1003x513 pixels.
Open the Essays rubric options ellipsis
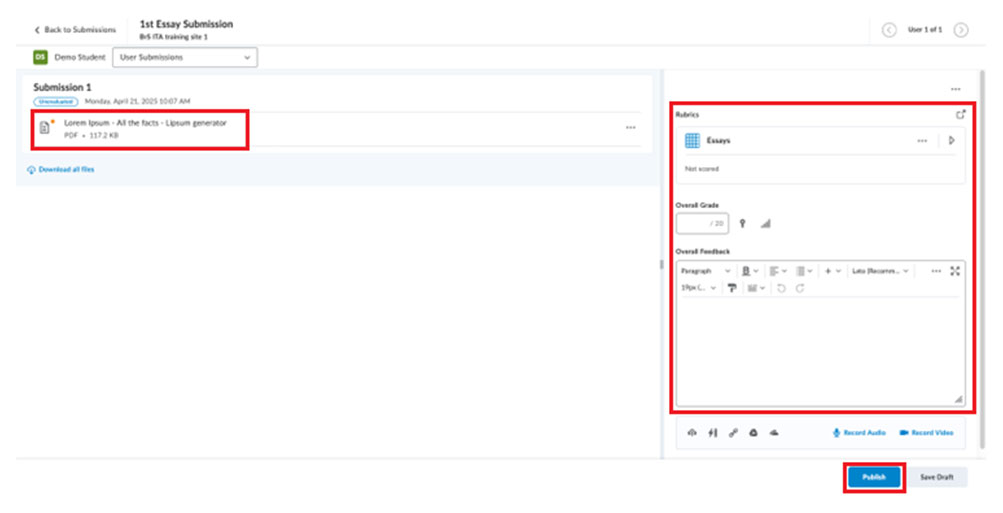(922, 141)
